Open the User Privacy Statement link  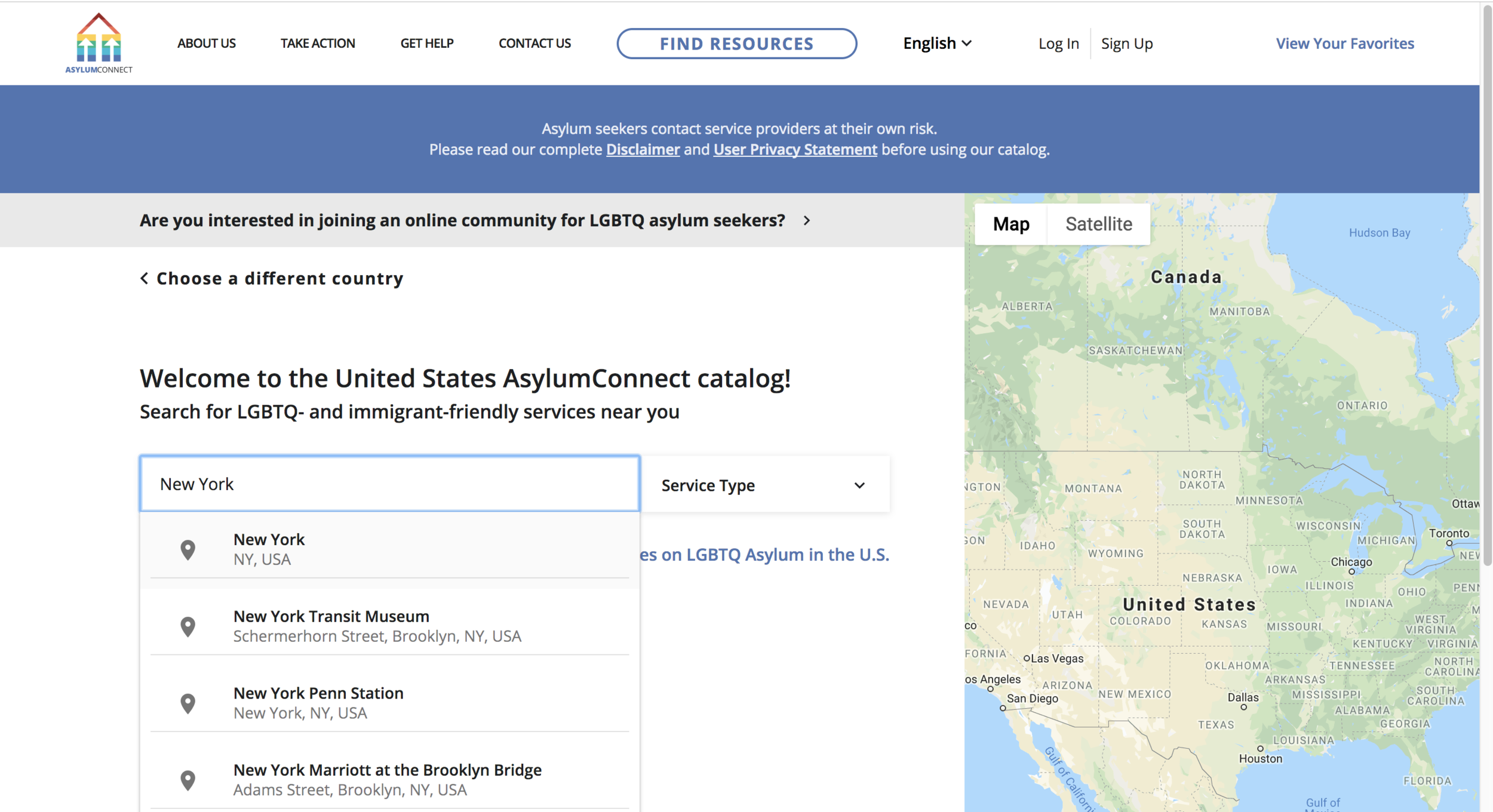795,149
